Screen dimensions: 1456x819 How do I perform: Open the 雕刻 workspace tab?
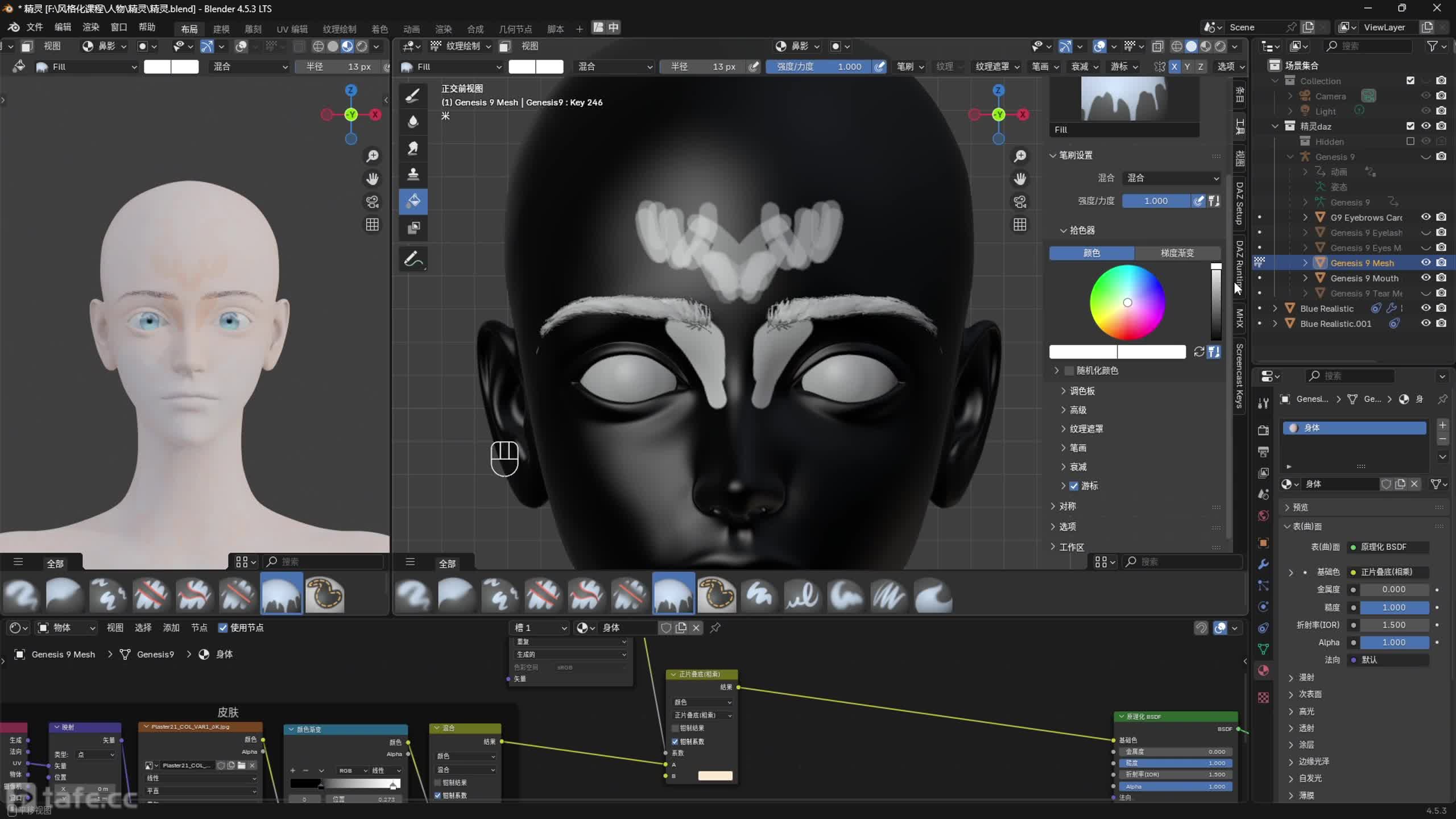click(253, 28)
